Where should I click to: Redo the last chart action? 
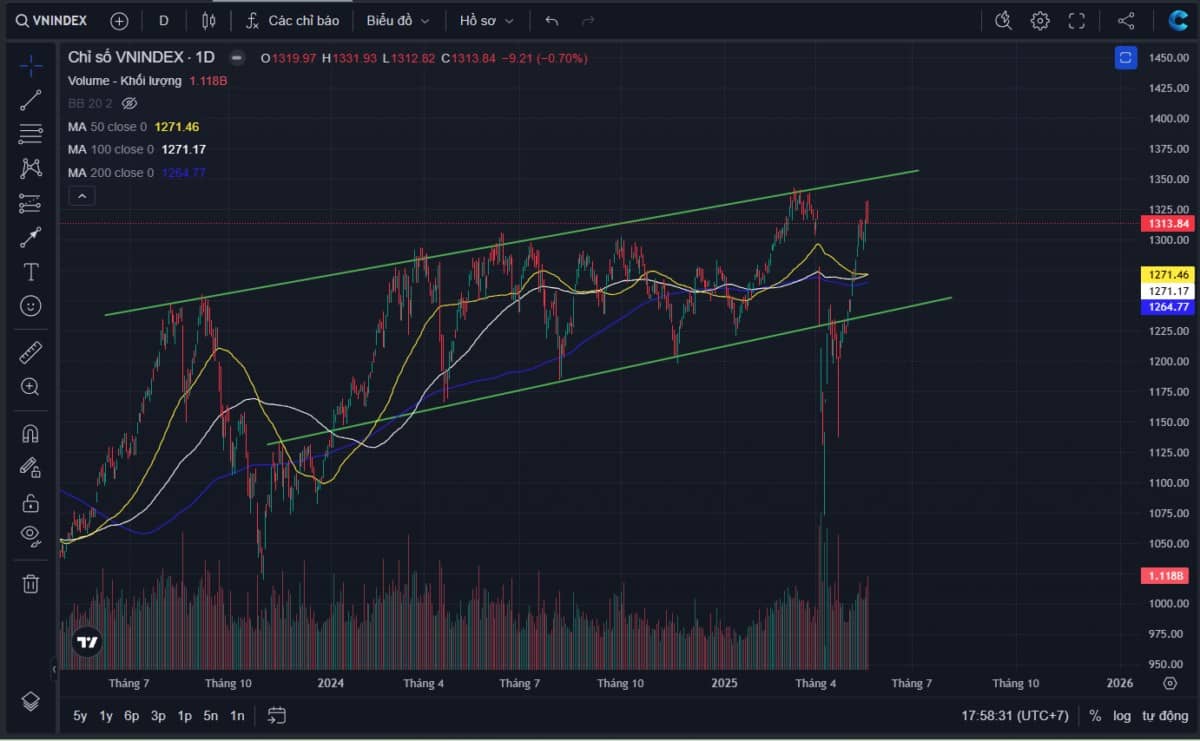coord(588,20)
